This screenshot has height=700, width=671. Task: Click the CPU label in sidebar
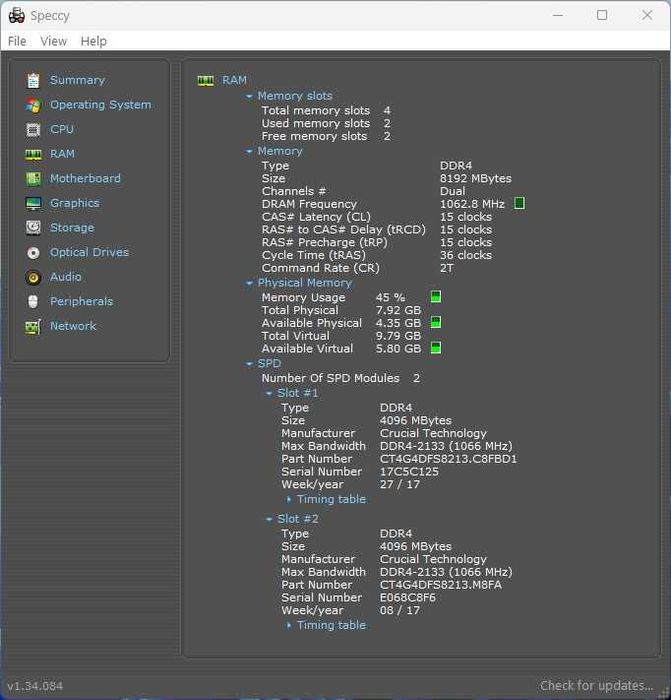coord(62,129)
